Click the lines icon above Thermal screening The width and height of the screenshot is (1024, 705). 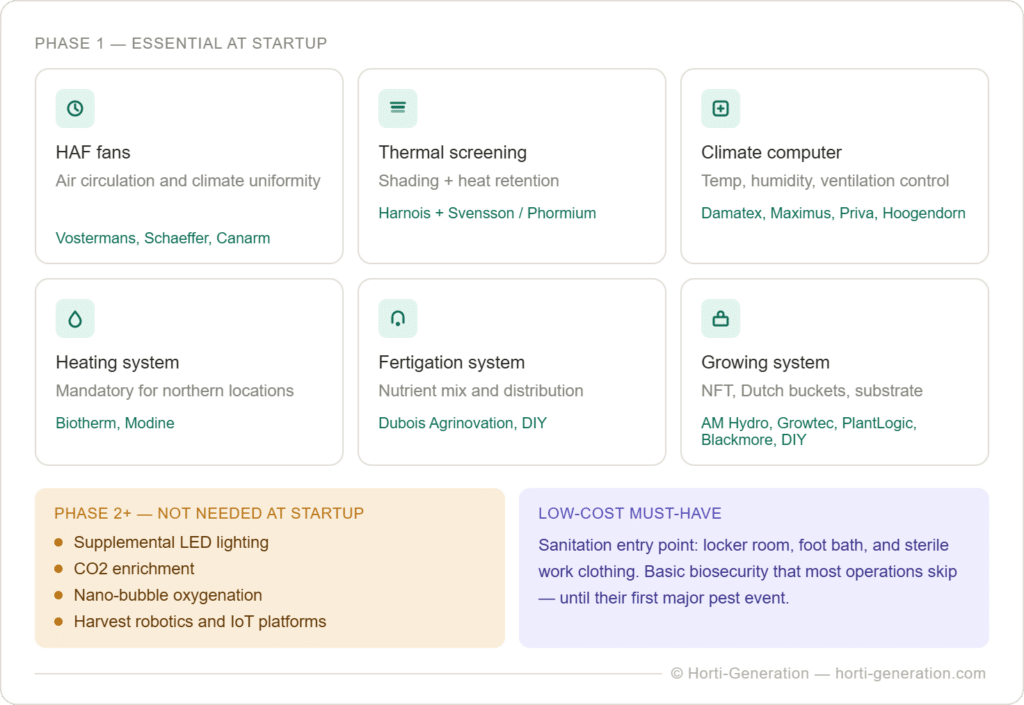(398, 108)
